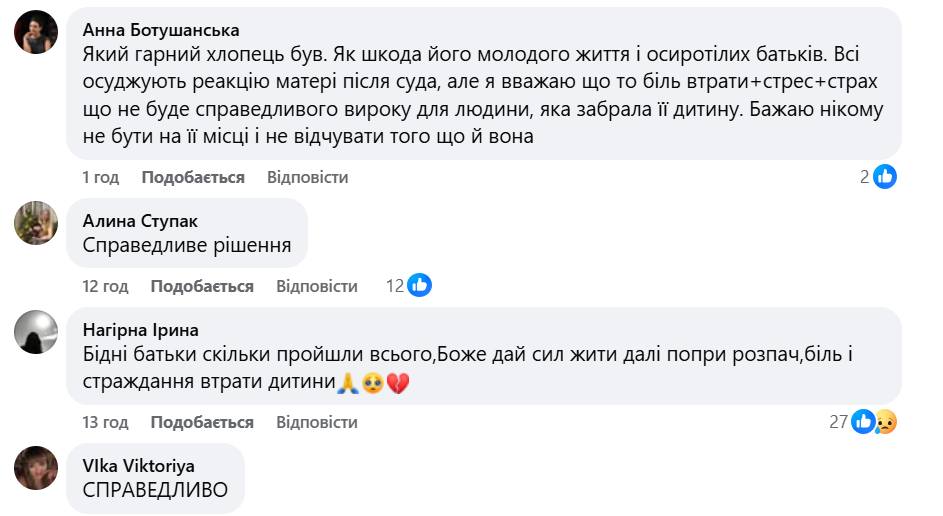Click like reaction icon on Алина Ступак's comment

pyautogui.click(x=420, y=286)
